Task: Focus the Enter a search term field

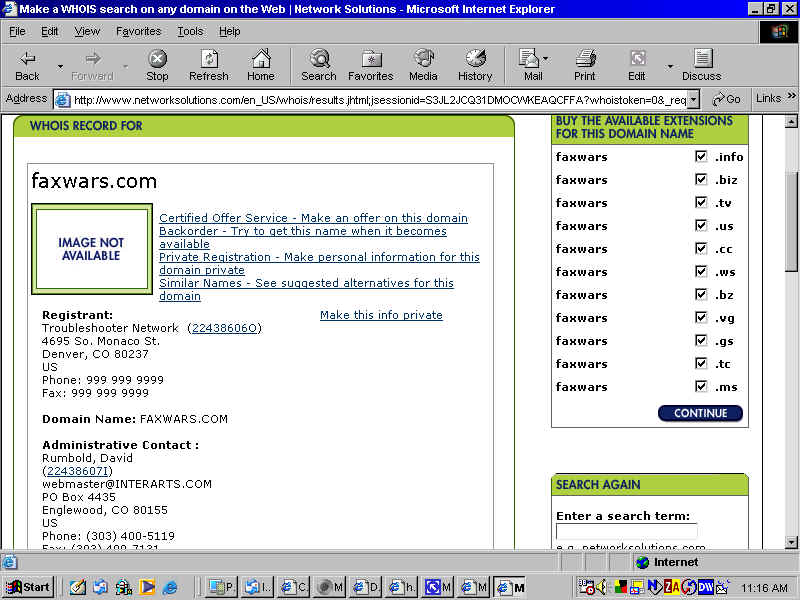Action: (627, 532)
